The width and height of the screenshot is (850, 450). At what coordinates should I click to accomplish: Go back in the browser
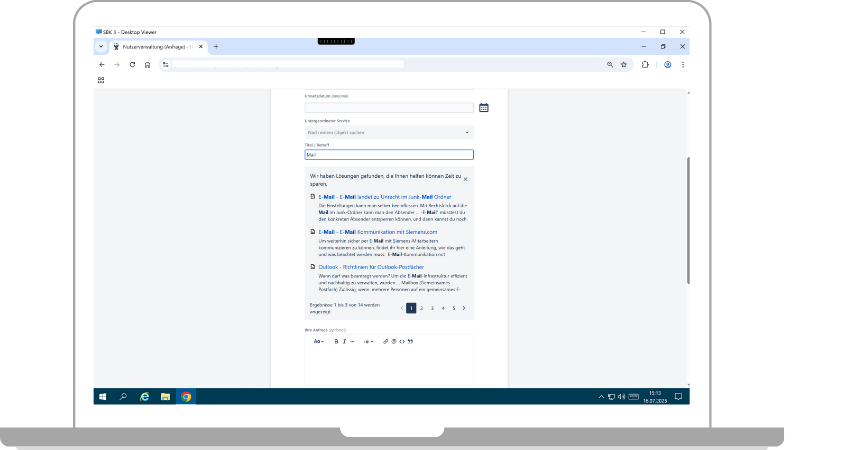[x=102, y=65]
